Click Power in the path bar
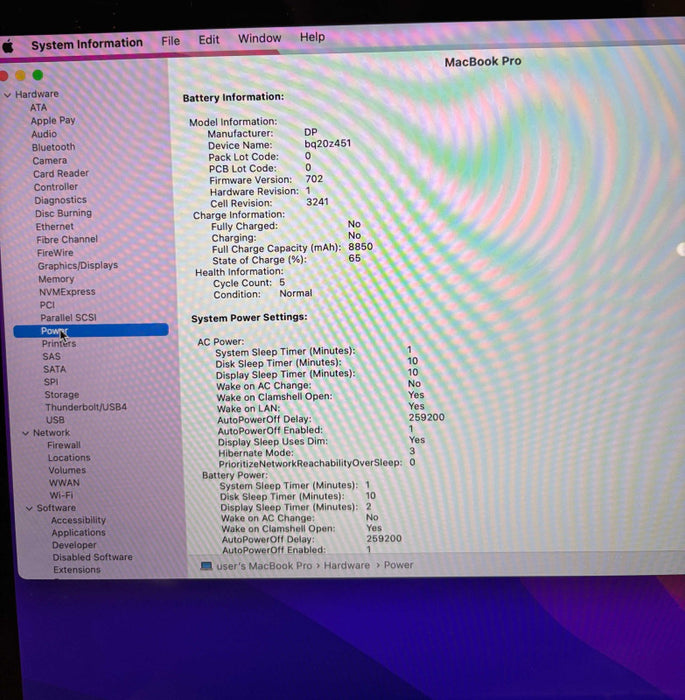This screenshot has width=685, height=700. click(398, 565)
